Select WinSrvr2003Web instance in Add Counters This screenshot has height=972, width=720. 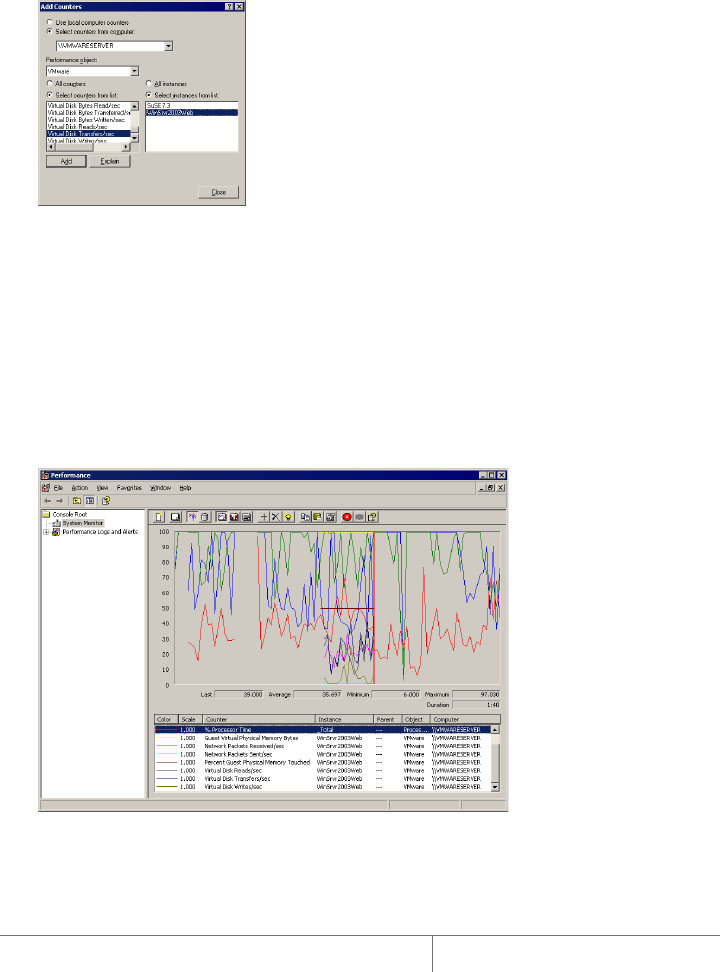191,113
